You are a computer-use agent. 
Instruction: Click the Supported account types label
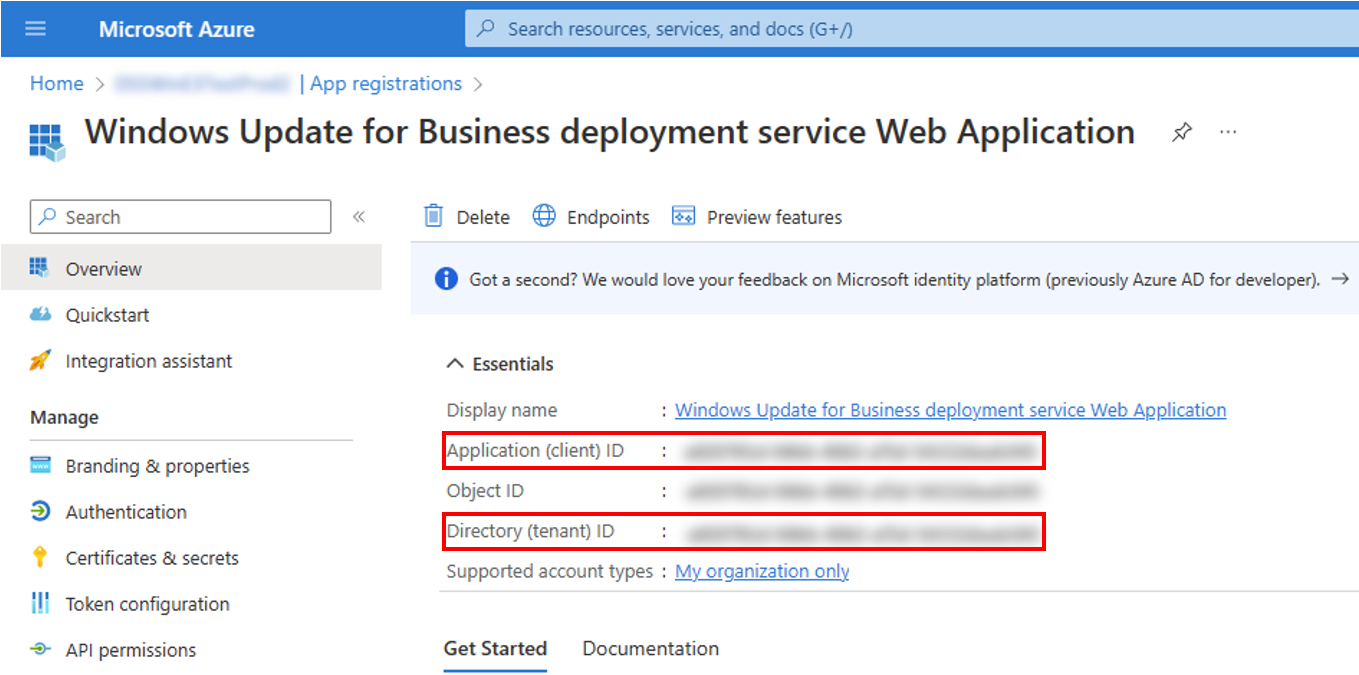pyautogui.click(x=549, y=571)
